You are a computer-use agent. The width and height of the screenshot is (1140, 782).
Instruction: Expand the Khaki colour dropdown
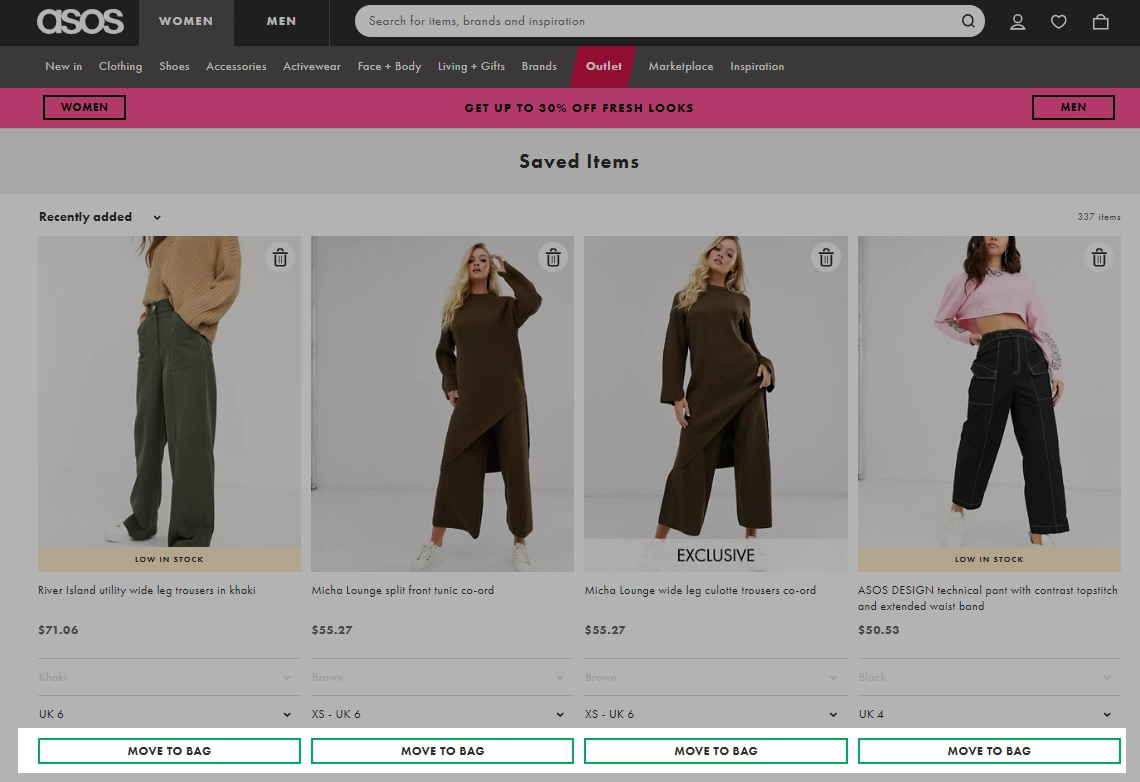pos(168,677)
